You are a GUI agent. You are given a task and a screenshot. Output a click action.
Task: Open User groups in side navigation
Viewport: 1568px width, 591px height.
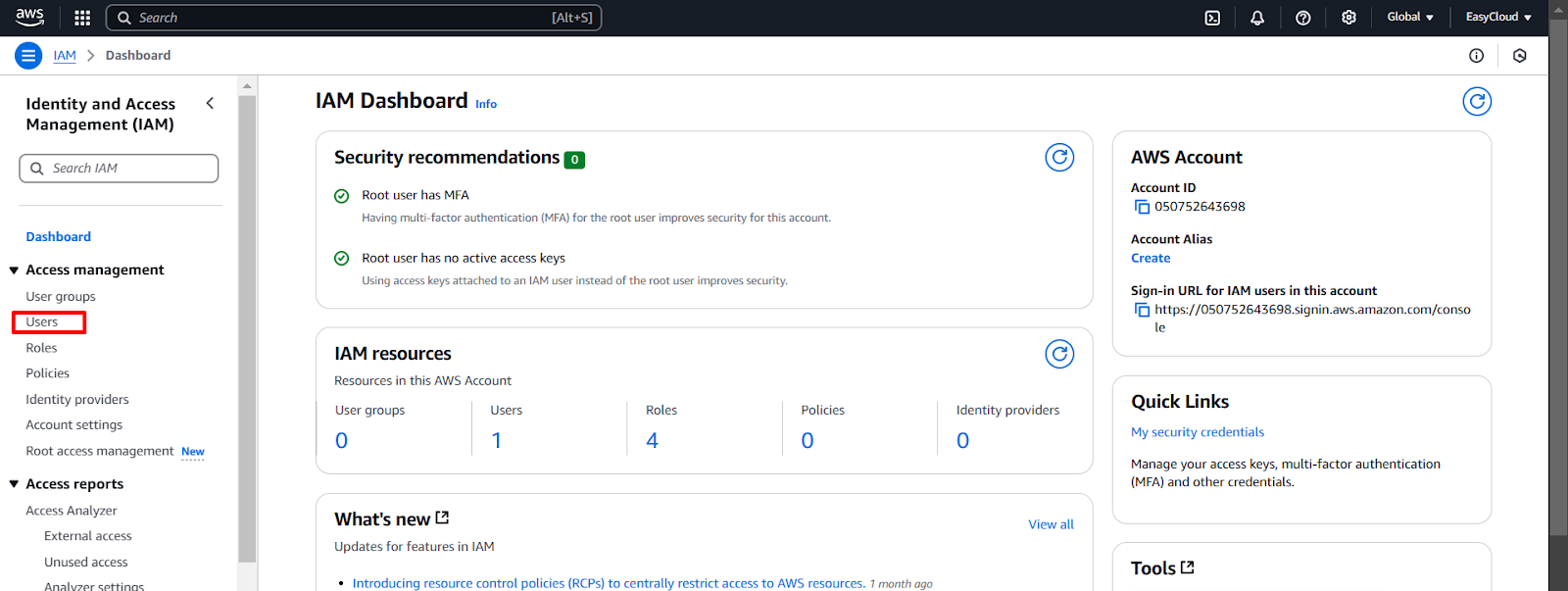coord(61,297)
